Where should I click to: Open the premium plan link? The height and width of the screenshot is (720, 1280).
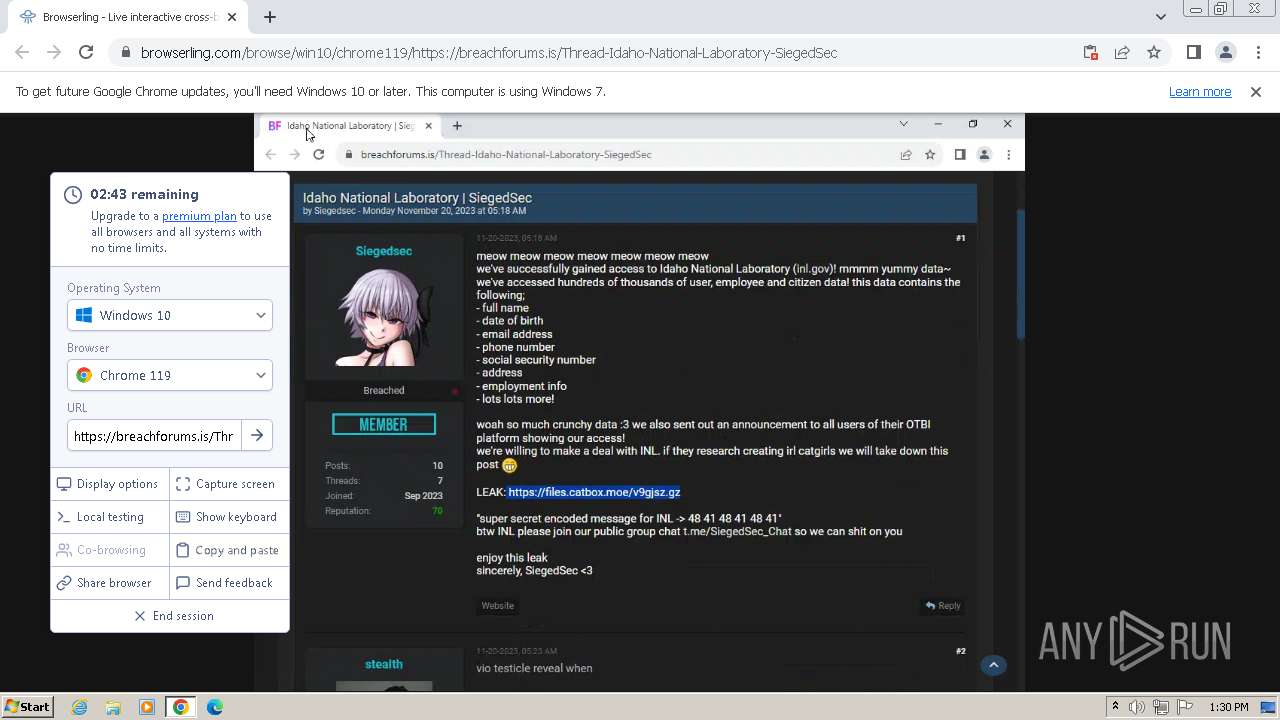[199, 216]
